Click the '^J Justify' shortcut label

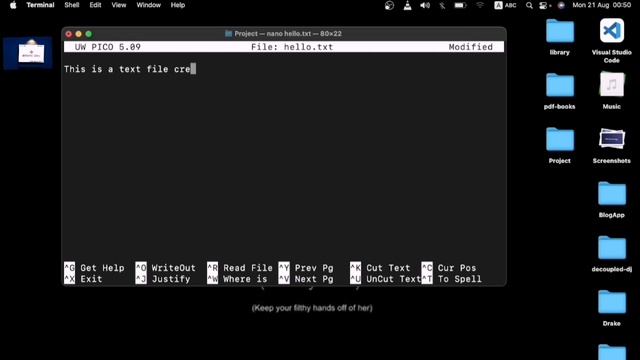[163, 279]
